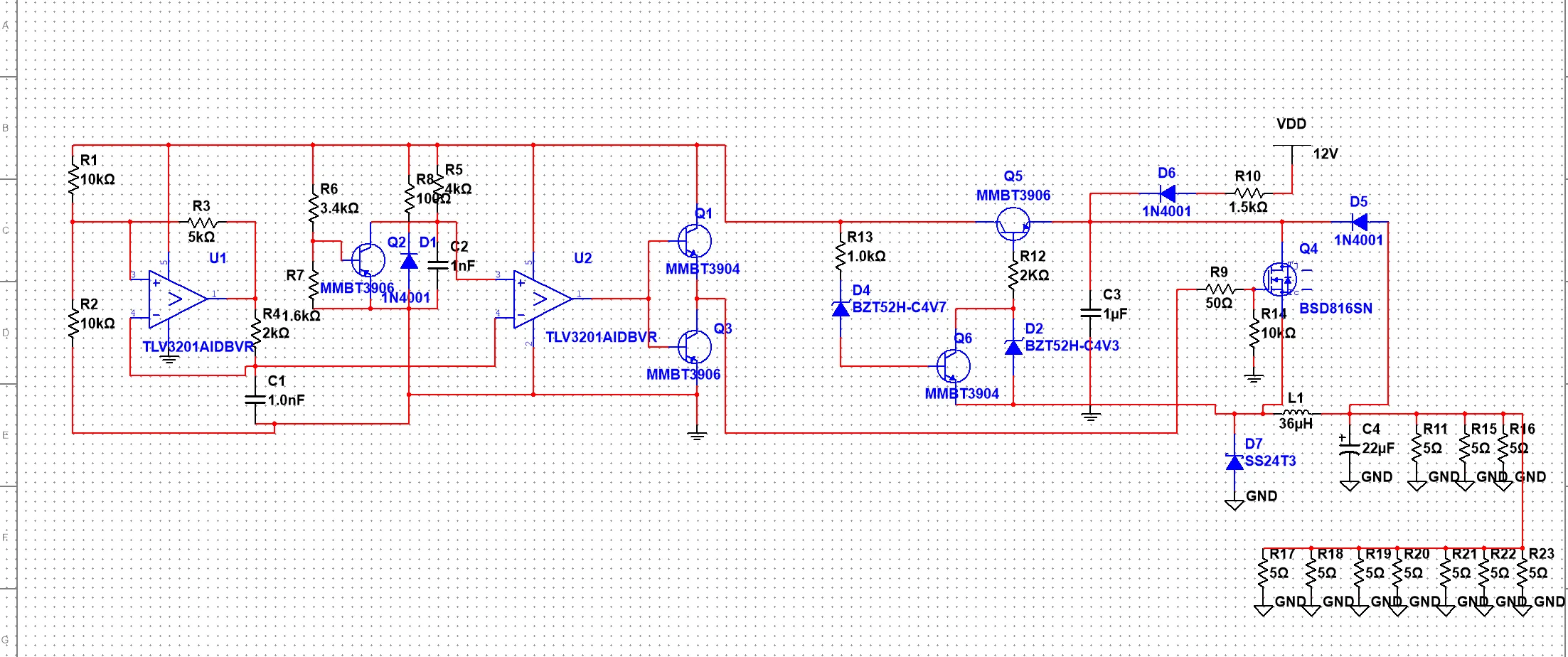
Task: Click the D4 zener diode symbol
Action: (x=841, y=309)
